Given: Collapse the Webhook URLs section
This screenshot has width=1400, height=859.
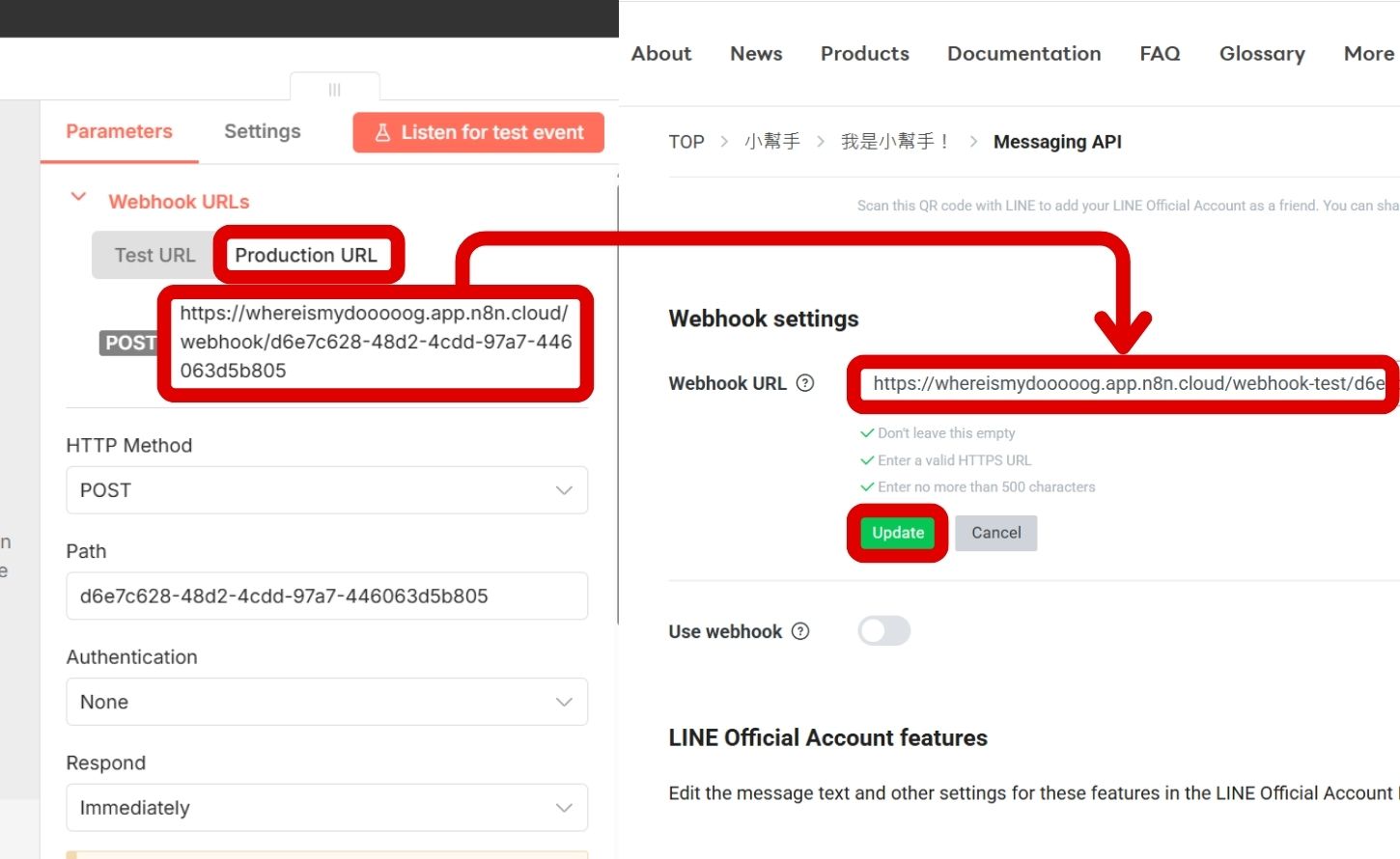Looking at the screenshot, I should click(79, 199).
